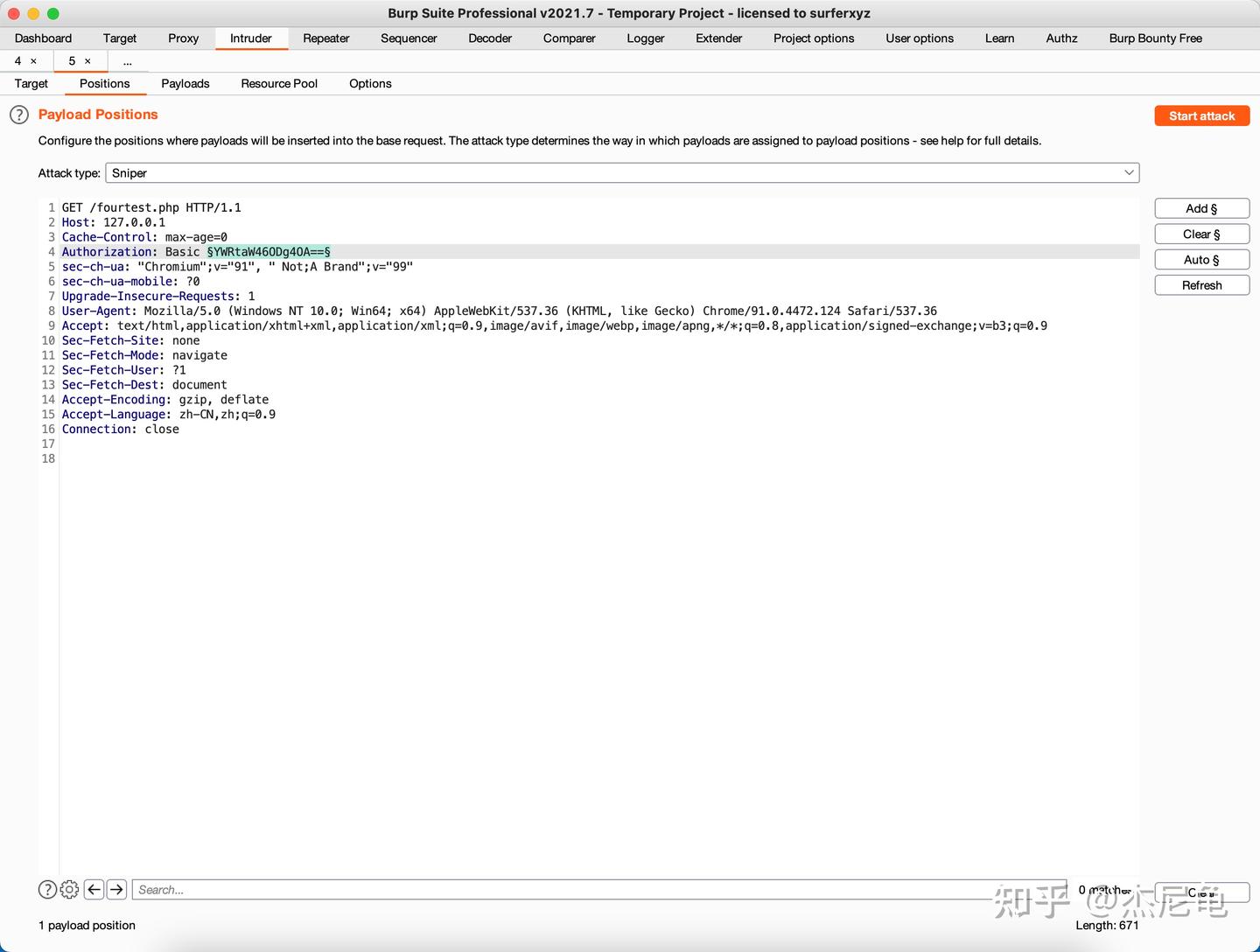This screenshot has width=1260, height=952.
Task: Switch to the Dashboard tab
Action: [x=43, y=38]
